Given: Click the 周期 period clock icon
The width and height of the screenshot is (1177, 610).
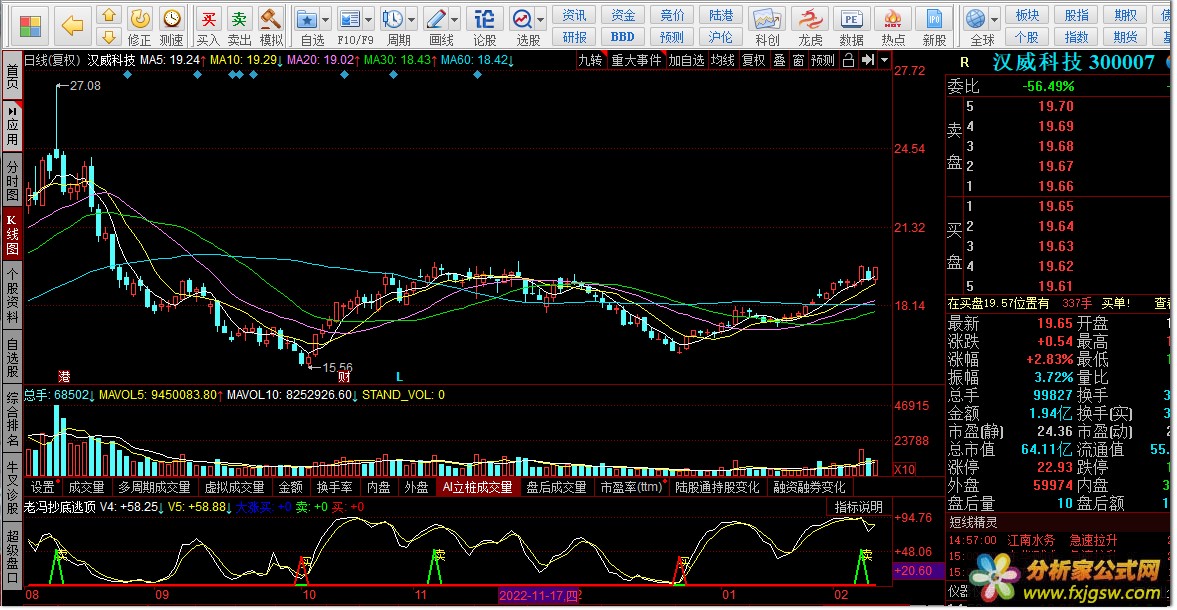Looking at the screenshot, I should pyautogui.click(x=393, y=19).
